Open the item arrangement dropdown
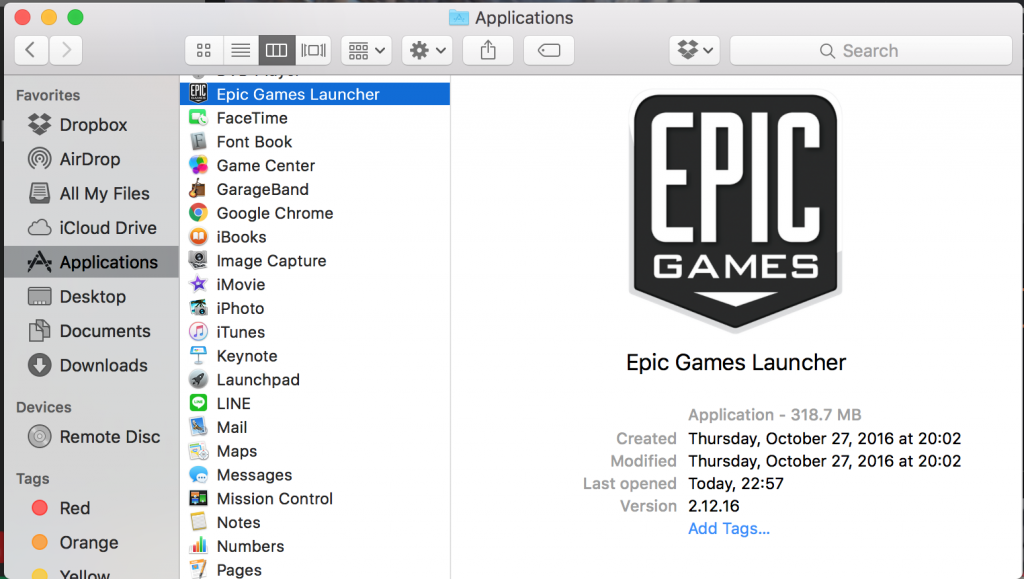Screen dimensions: 1024x579 (x=366, y=50)
